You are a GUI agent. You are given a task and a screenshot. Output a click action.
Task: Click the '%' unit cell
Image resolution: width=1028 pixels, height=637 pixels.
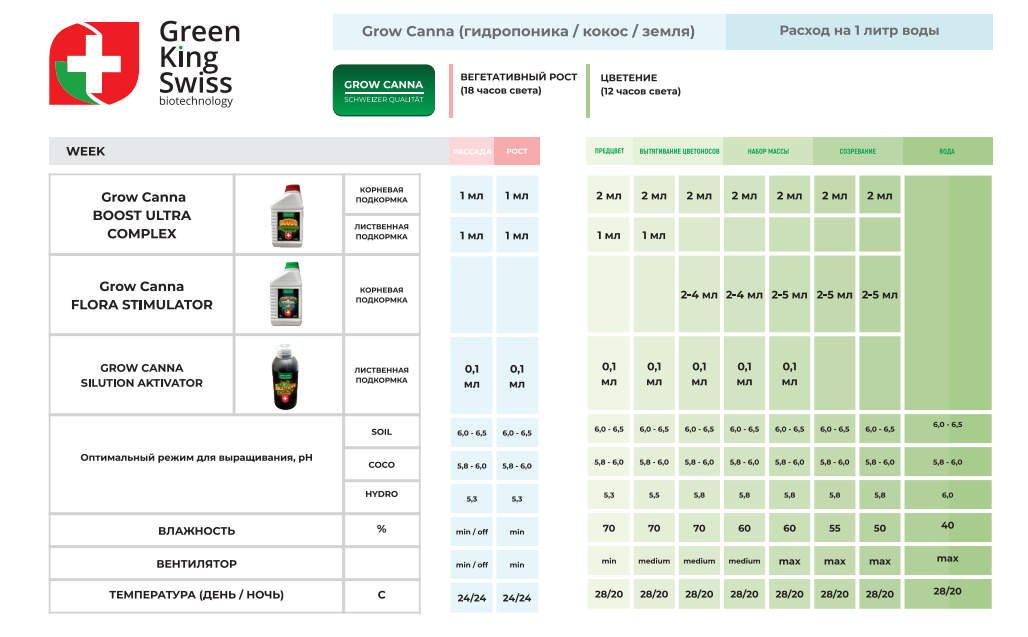tap(382, 529)
